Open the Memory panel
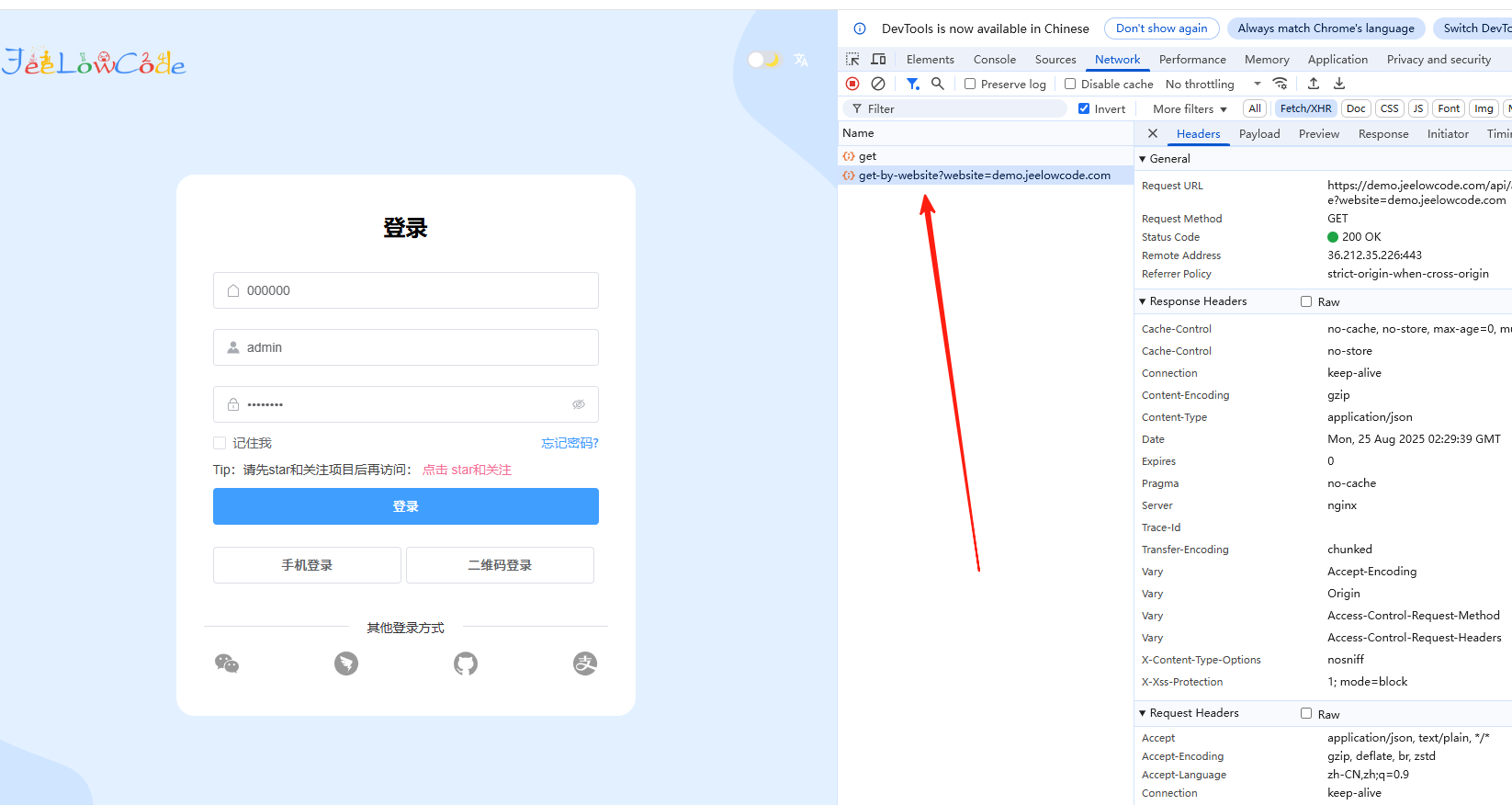The width and height of the screenshot is (1512, 805). (1267, 59)
